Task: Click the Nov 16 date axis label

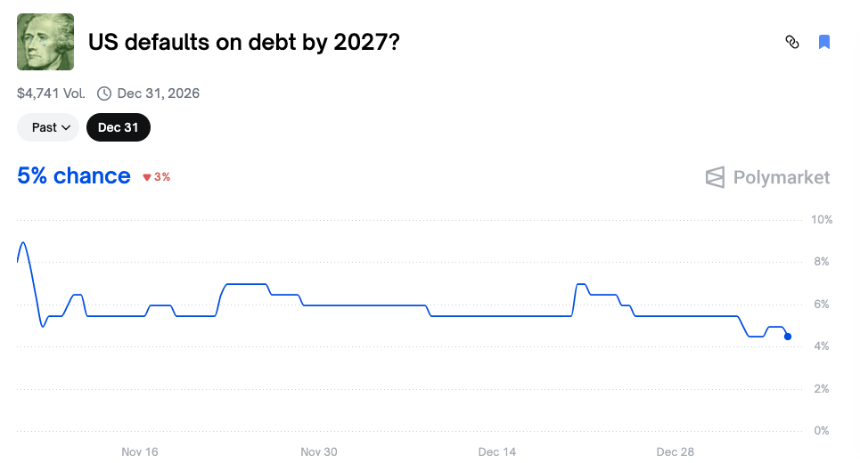Action: (x=140, y=451)
